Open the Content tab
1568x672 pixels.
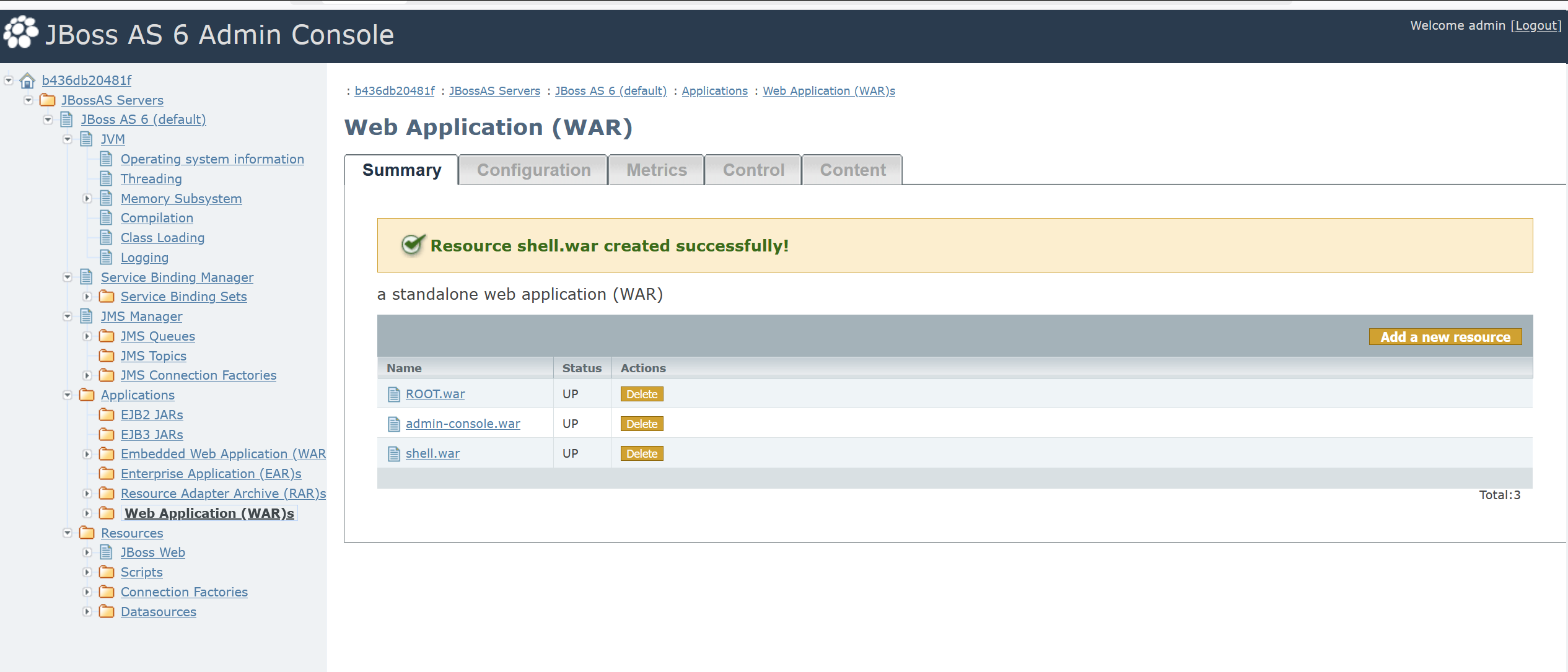[x=852, y=170]
